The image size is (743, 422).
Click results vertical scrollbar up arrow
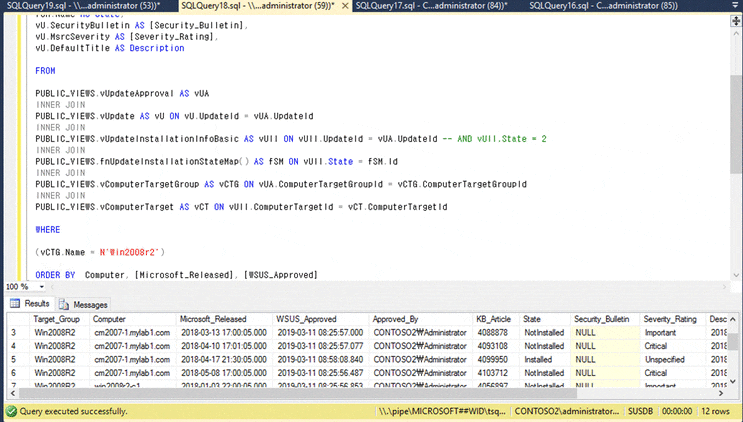point(733,319)
